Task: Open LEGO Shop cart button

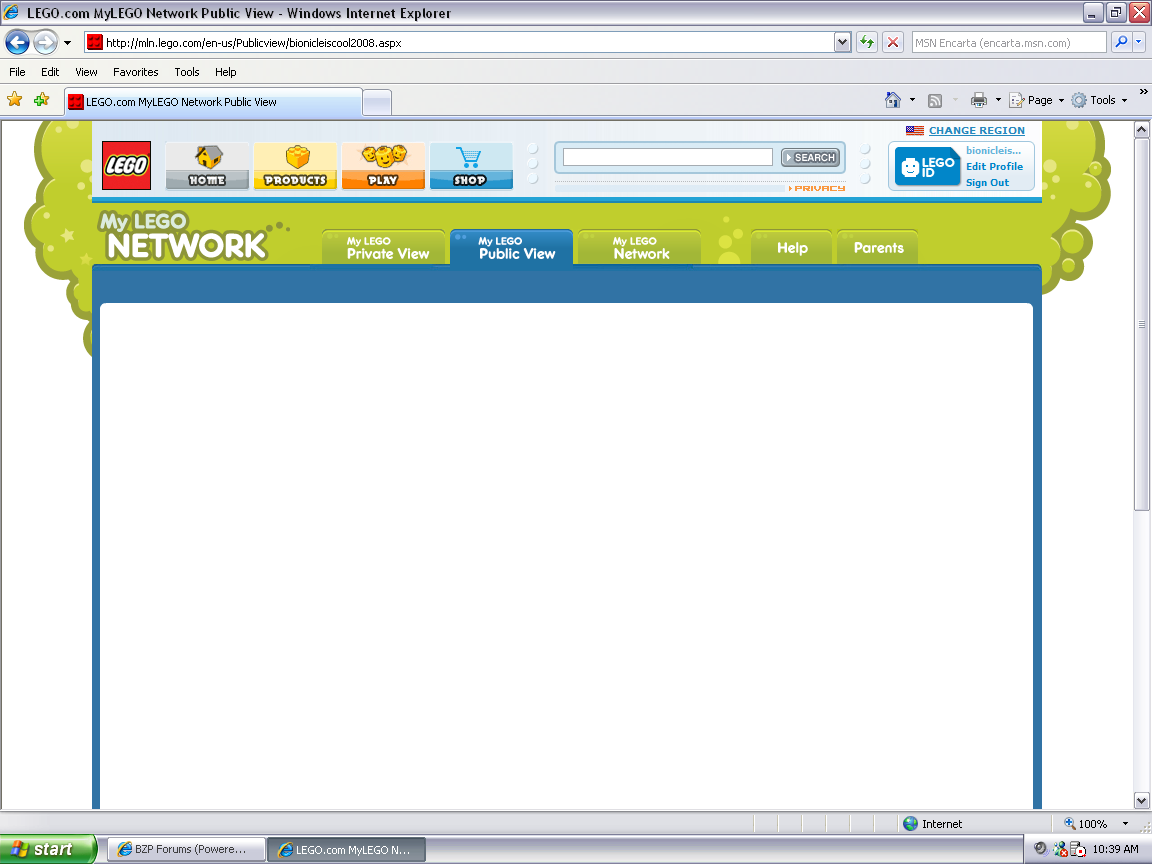Action: click(471, 166)
